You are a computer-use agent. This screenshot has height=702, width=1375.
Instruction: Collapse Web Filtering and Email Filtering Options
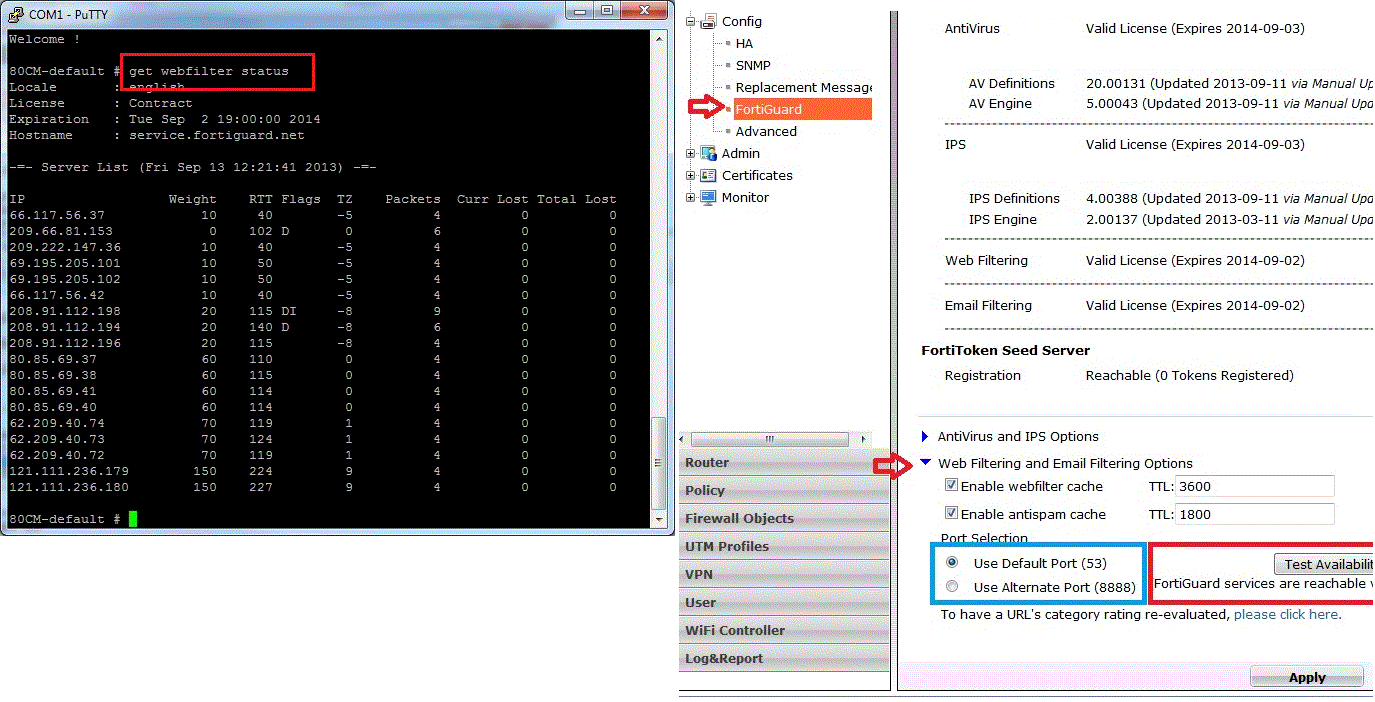(x=927, y=463)
